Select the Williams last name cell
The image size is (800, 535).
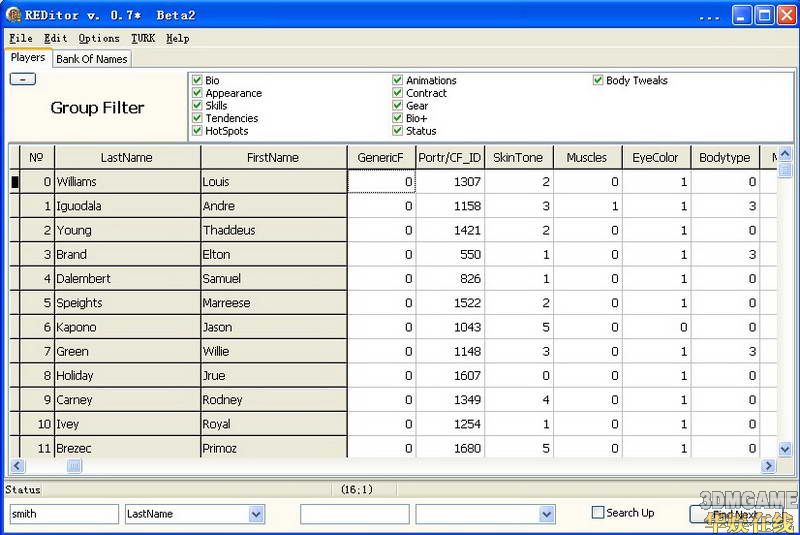pyautogui.click(x=128, y=182)
